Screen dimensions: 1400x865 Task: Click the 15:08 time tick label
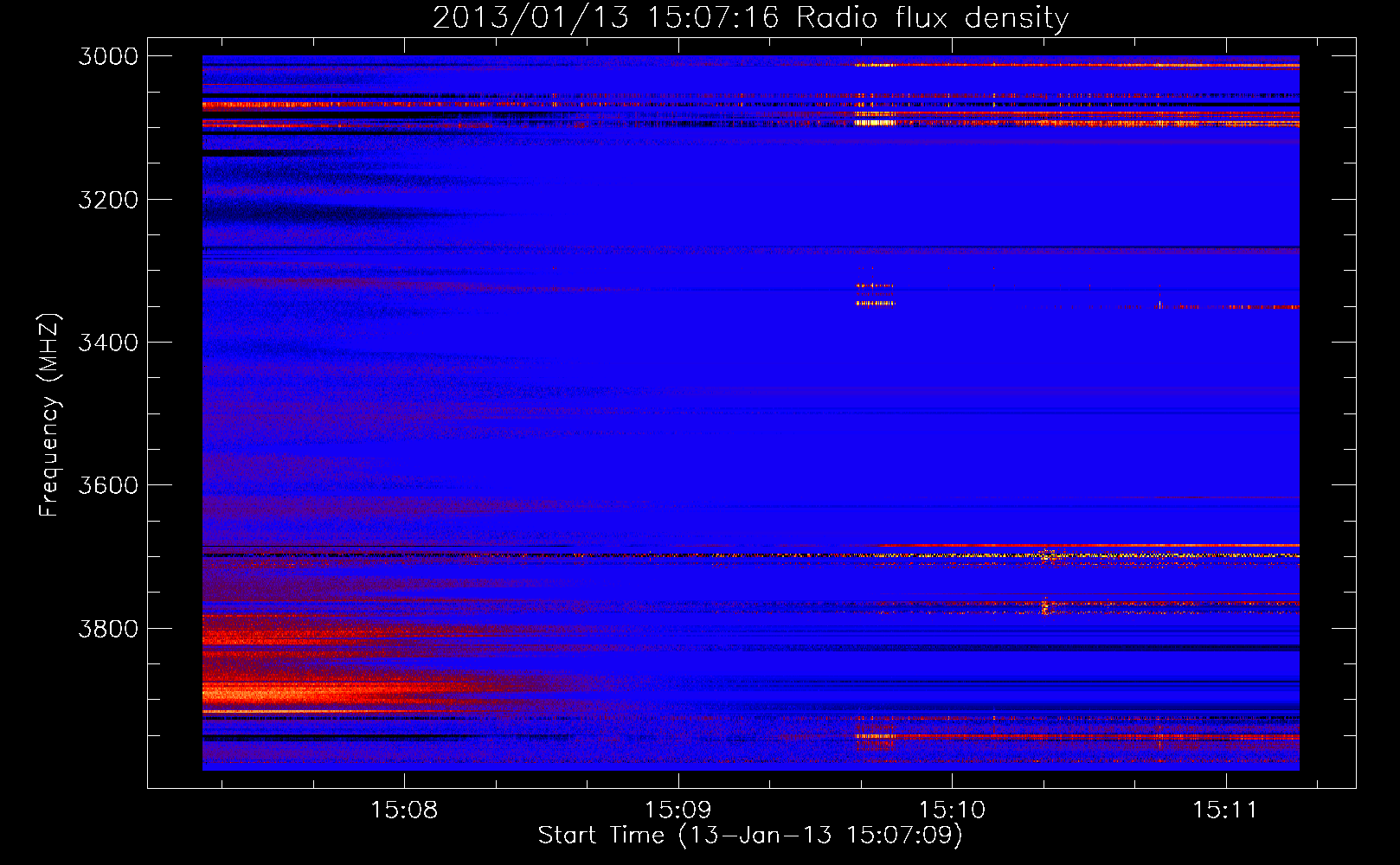(x=404, y=810)
